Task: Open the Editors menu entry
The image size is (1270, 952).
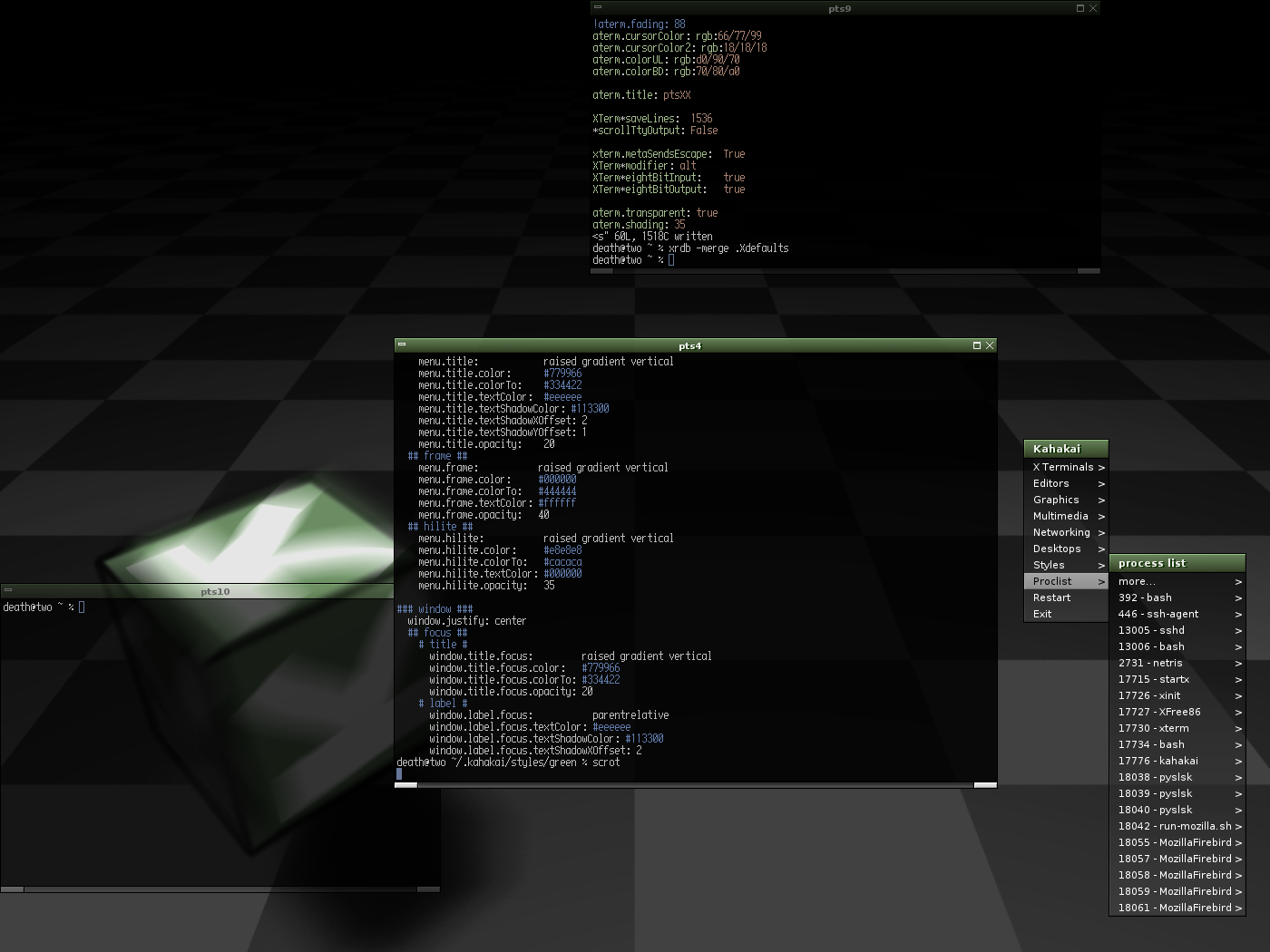Action: (1050, 483)
